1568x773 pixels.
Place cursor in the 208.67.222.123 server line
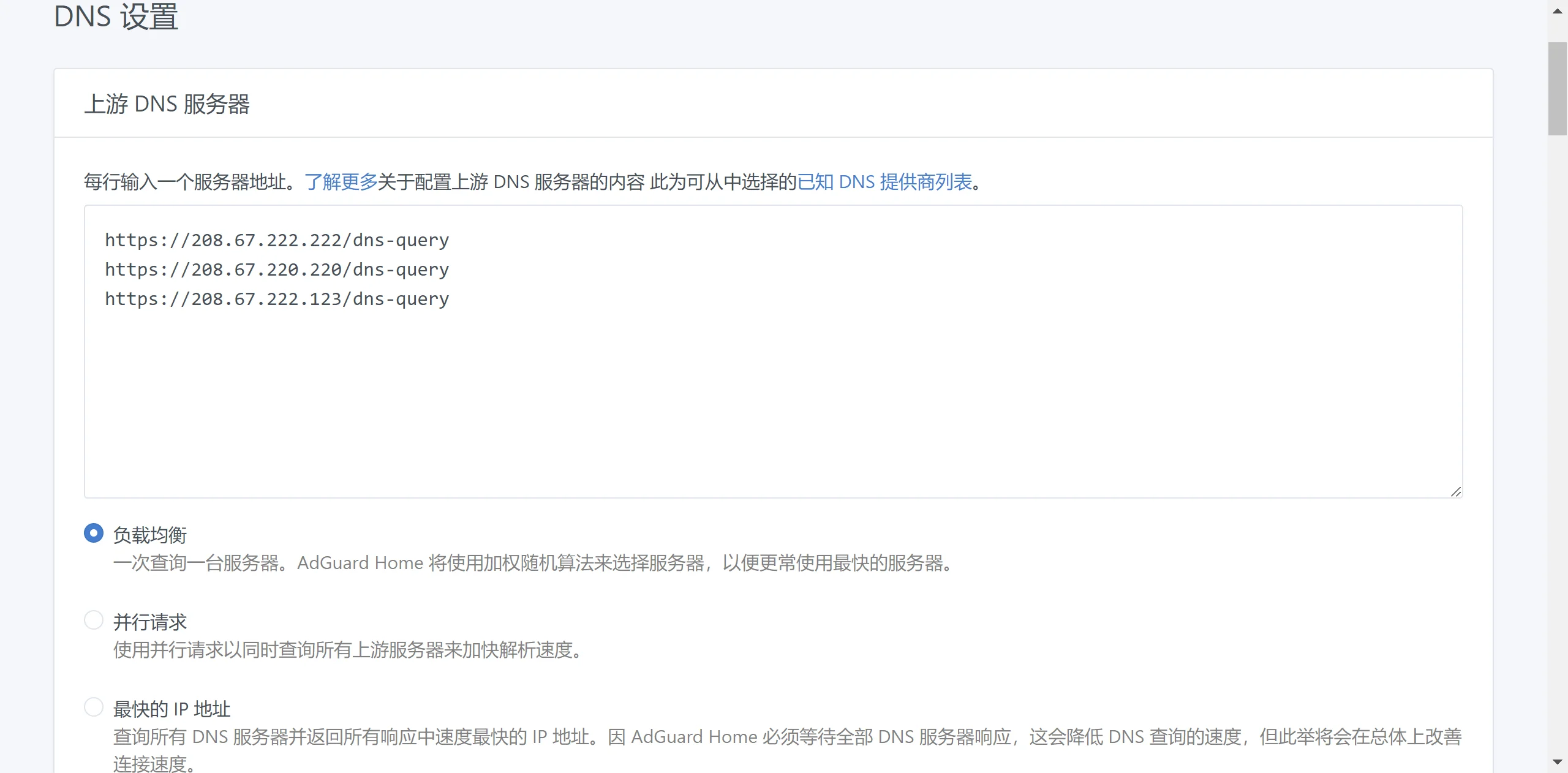(277, 299)
